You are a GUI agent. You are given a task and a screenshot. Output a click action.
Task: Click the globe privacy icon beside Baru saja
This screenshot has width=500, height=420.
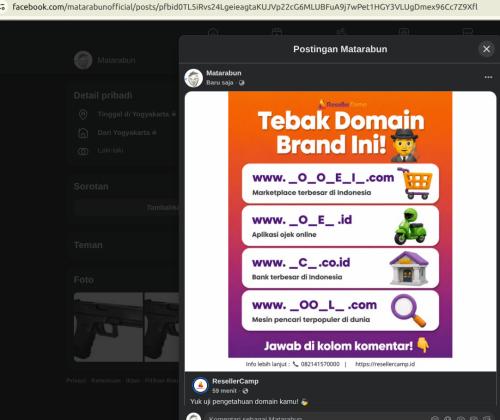(242, 83)
